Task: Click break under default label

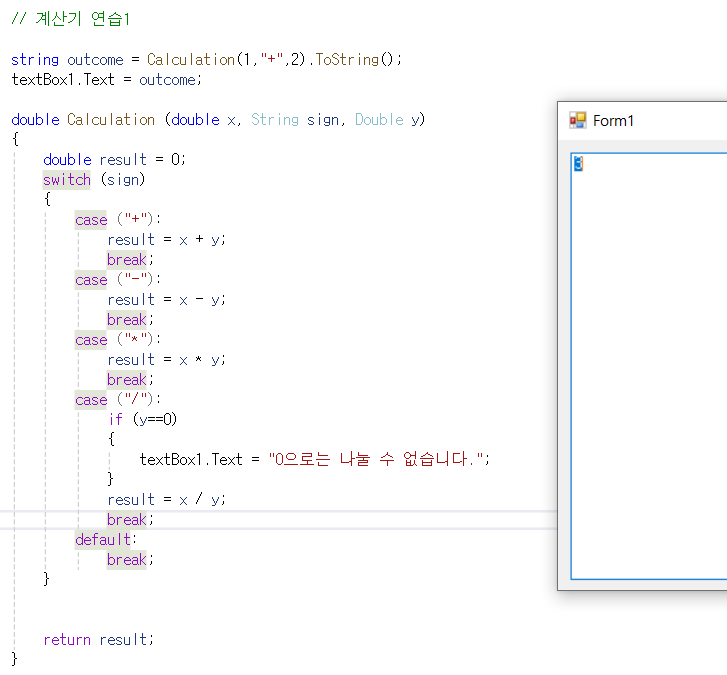Action: click(127, 560)
